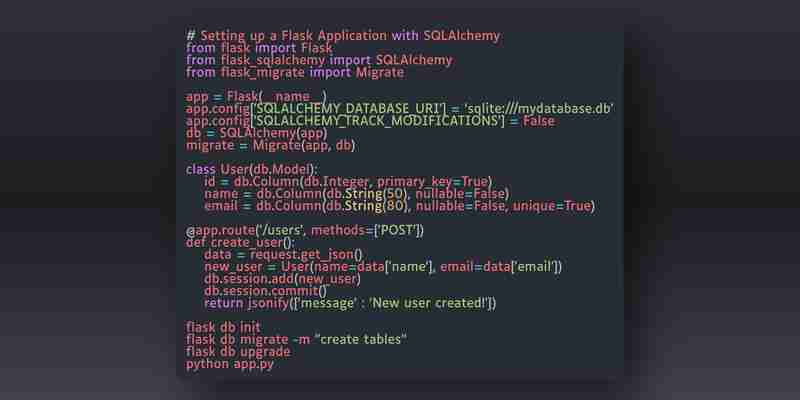Click the SQLALCHEMY_DATABASE_URI config line

pos(399,109)
